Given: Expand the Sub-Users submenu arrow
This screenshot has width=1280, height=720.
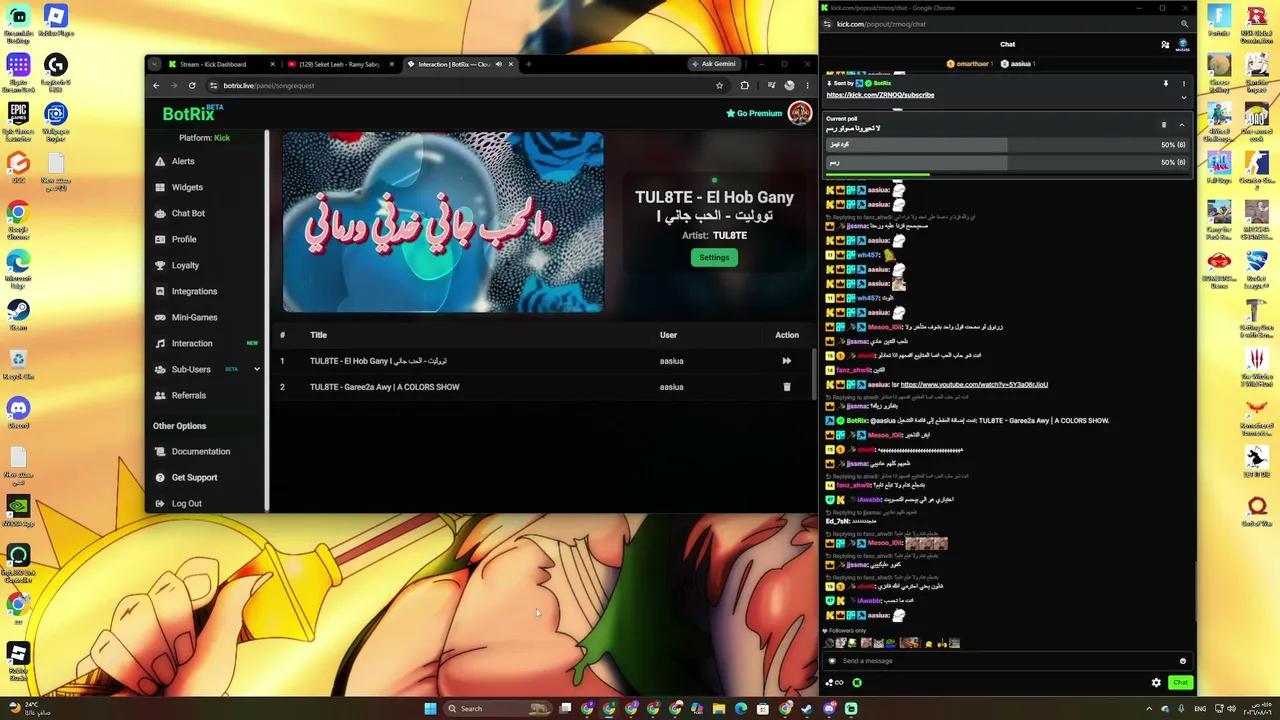Looking at the screenshot, I should [x=256, y=369].
